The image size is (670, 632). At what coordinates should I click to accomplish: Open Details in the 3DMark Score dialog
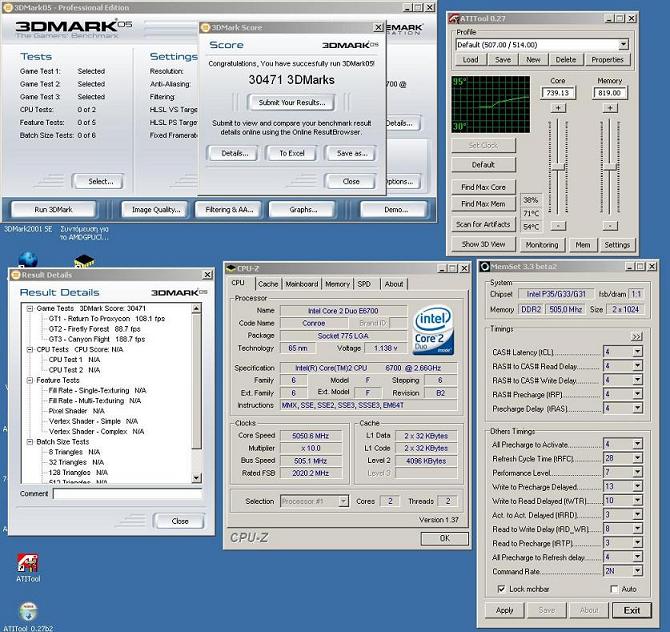(234, 153)
